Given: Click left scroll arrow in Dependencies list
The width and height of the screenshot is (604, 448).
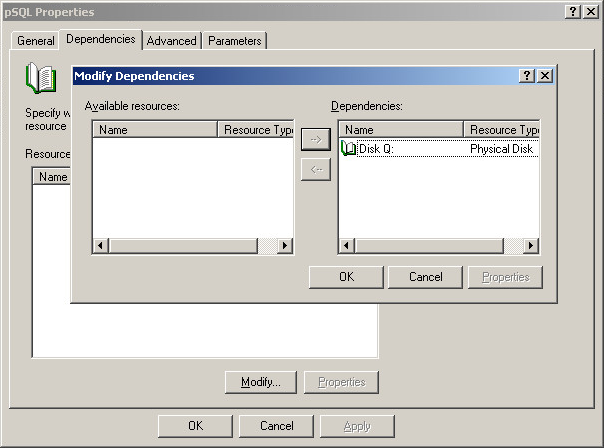Looking at the screenshot, I should [347, 245].
